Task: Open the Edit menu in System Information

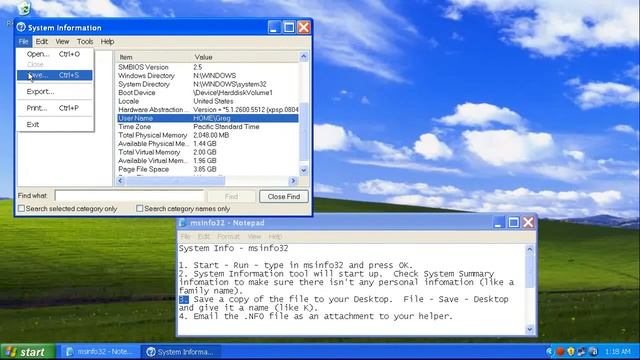Action: (42, 42)
